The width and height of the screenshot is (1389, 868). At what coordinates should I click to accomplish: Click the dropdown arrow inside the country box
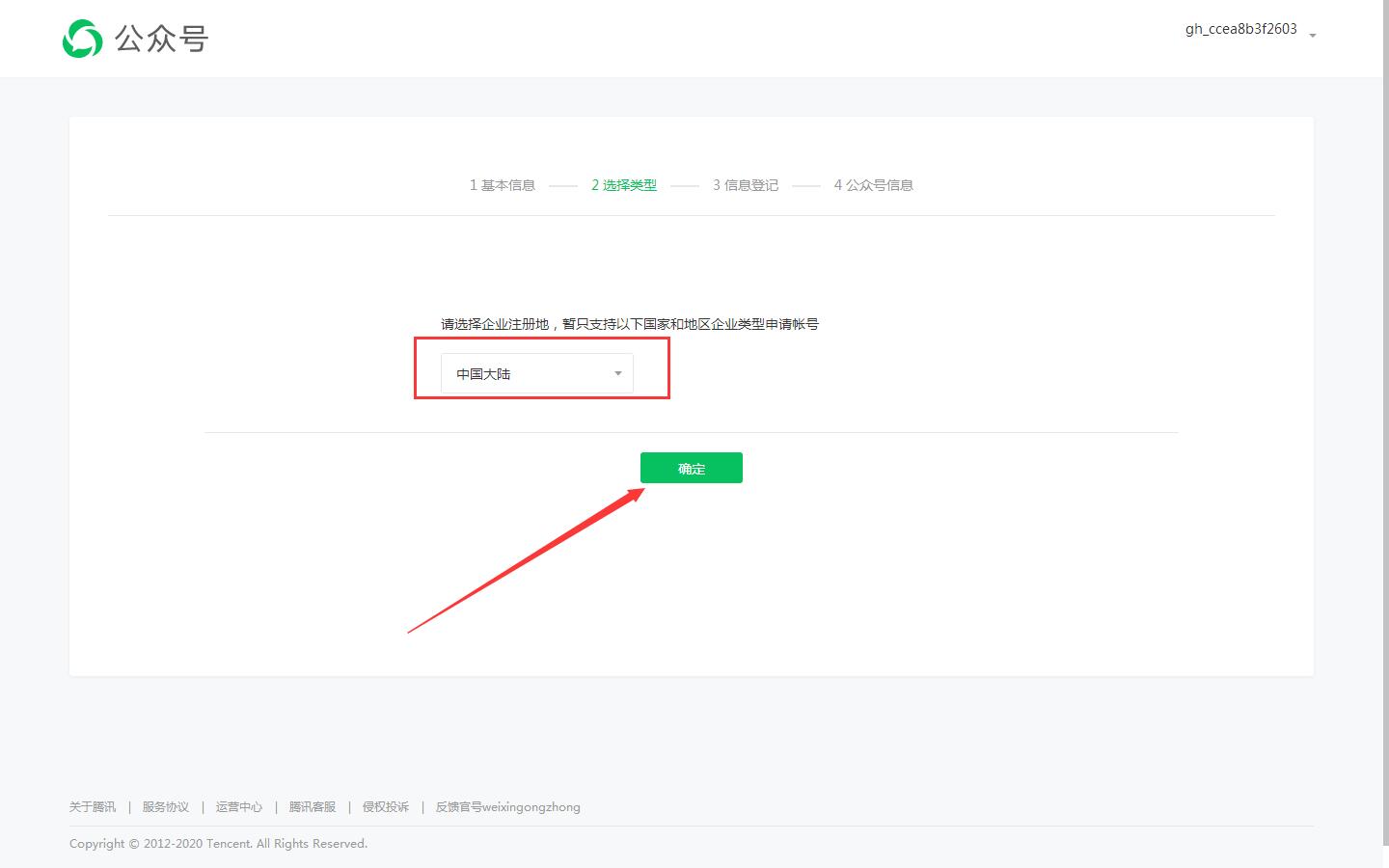pyautogui.click(x=617, y=373)
